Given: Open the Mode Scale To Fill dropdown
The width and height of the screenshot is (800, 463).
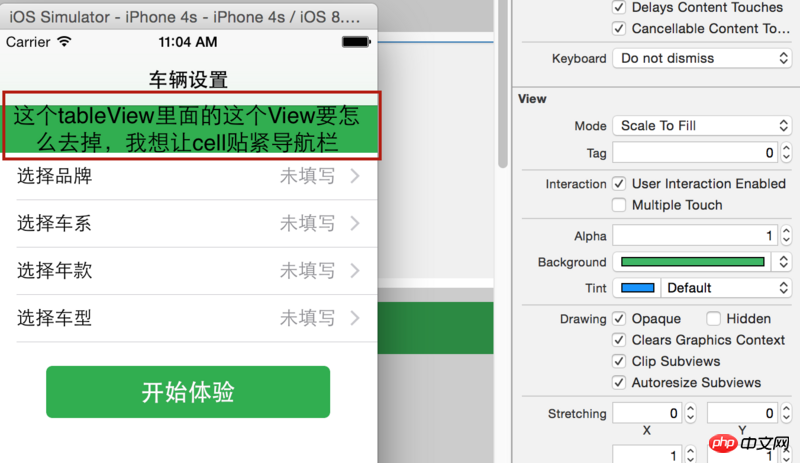Looking at the screenshot, I should pyautogui.click(x=702, y=126).
